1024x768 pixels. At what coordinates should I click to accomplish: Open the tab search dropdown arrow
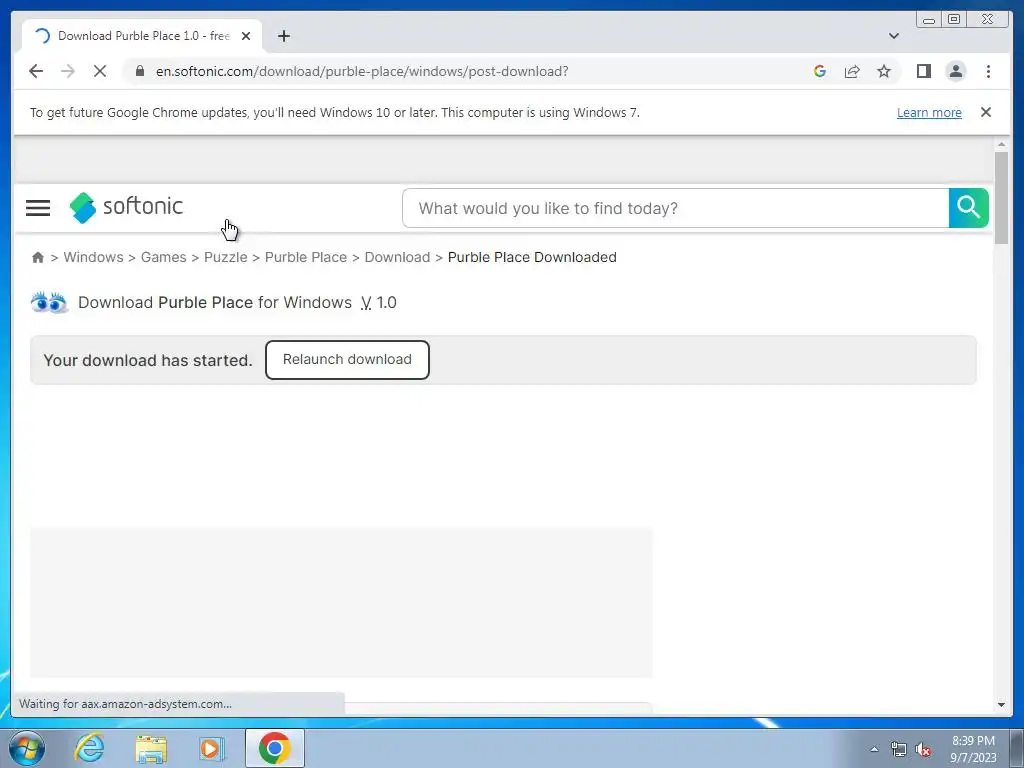[x=894, y=36]
